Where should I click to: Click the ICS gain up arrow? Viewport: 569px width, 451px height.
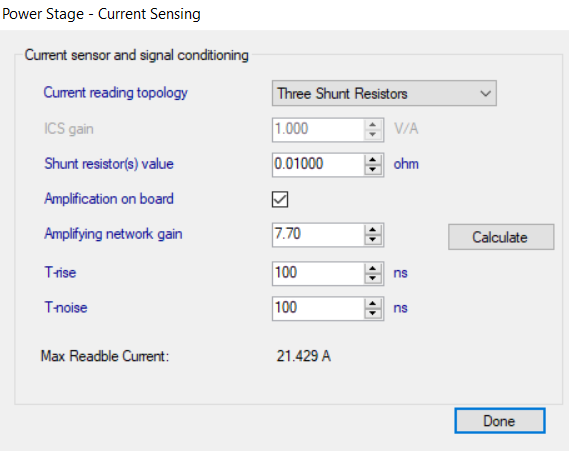[373, 125]
